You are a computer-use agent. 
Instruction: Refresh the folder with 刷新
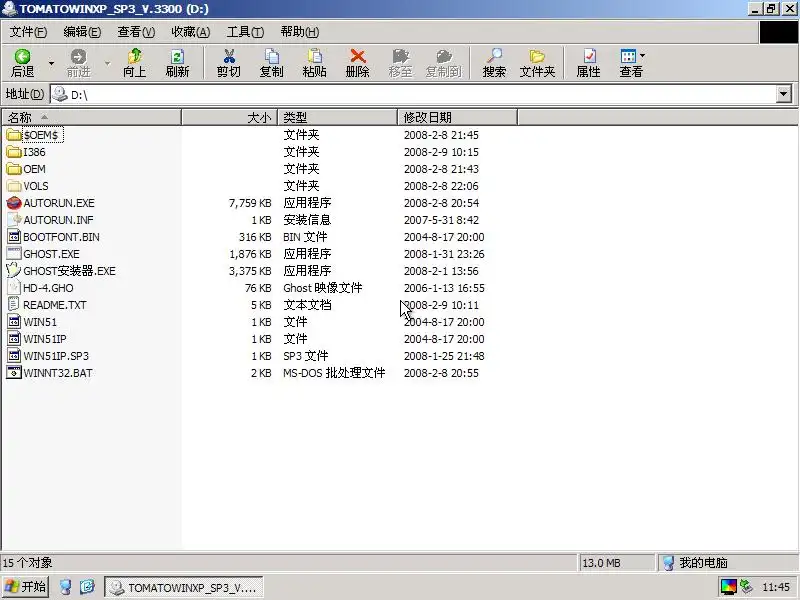(x=177, y=63)
